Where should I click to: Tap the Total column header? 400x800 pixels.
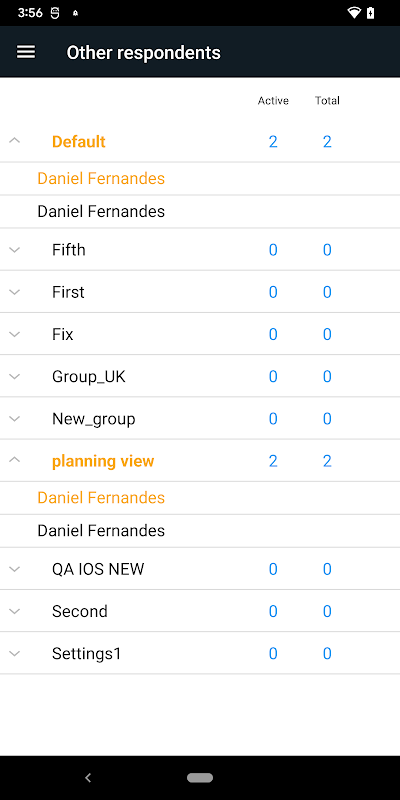tap(327, 101)
